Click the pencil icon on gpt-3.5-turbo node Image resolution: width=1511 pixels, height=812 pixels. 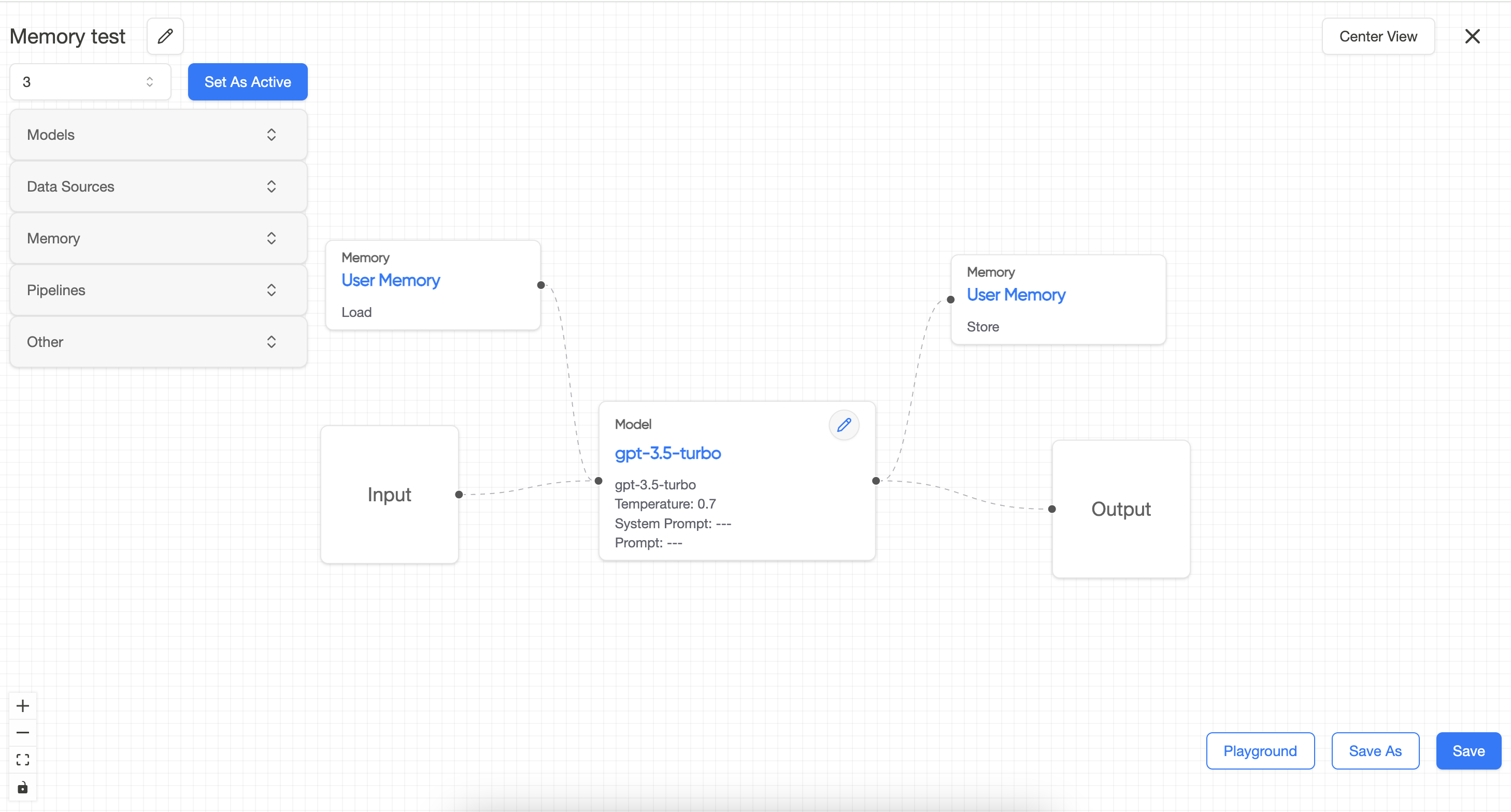click(x=844, y=425)
